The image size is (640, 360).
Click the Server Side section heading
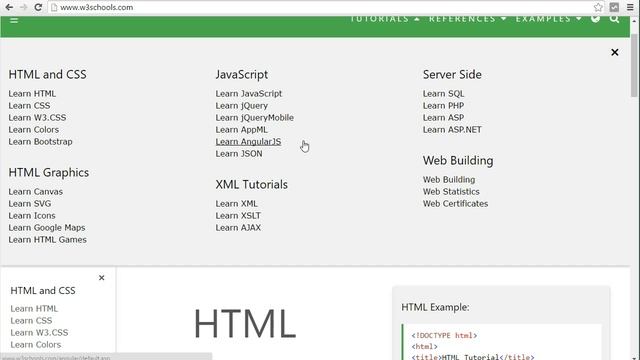pos(452,75)
